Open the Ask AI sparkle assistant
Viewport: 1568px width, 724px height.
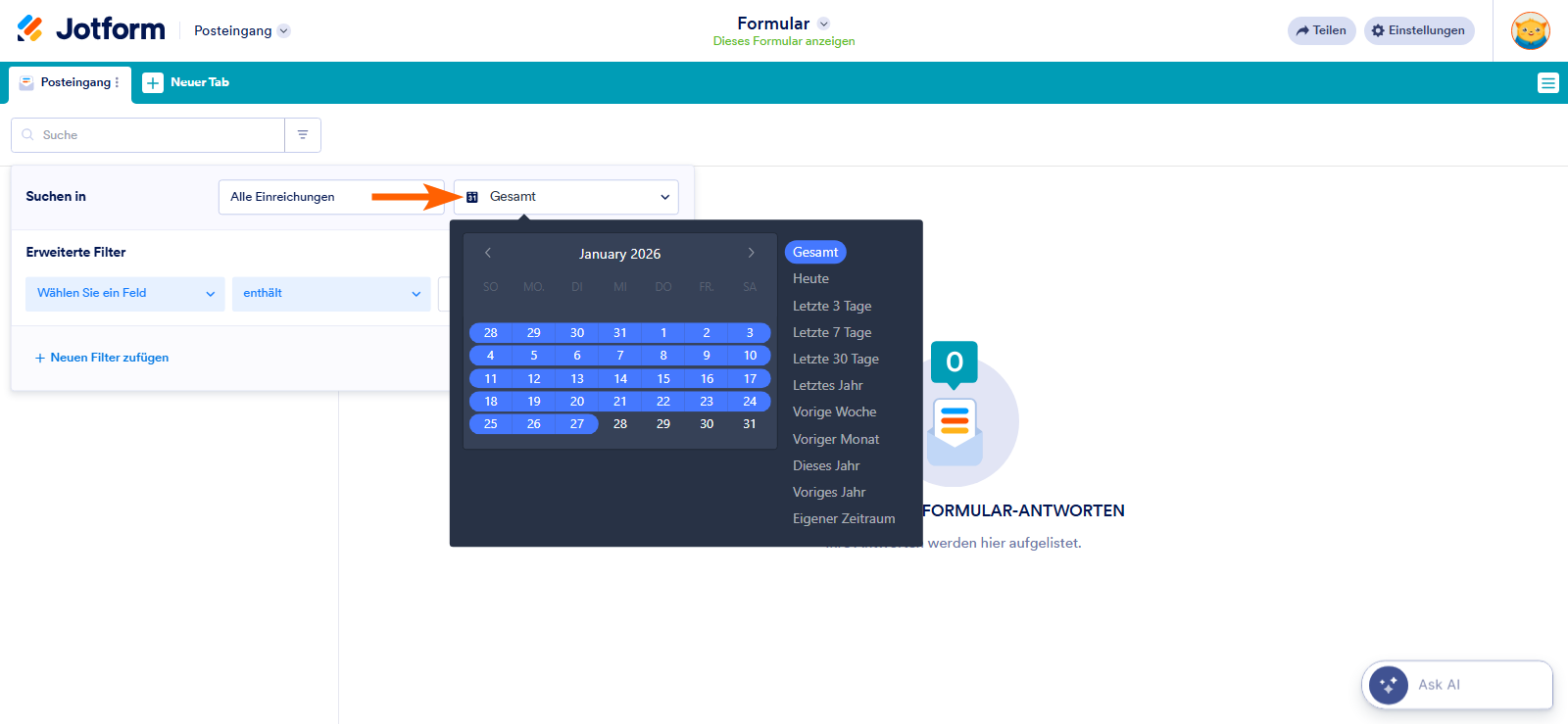click(1388, 685)
